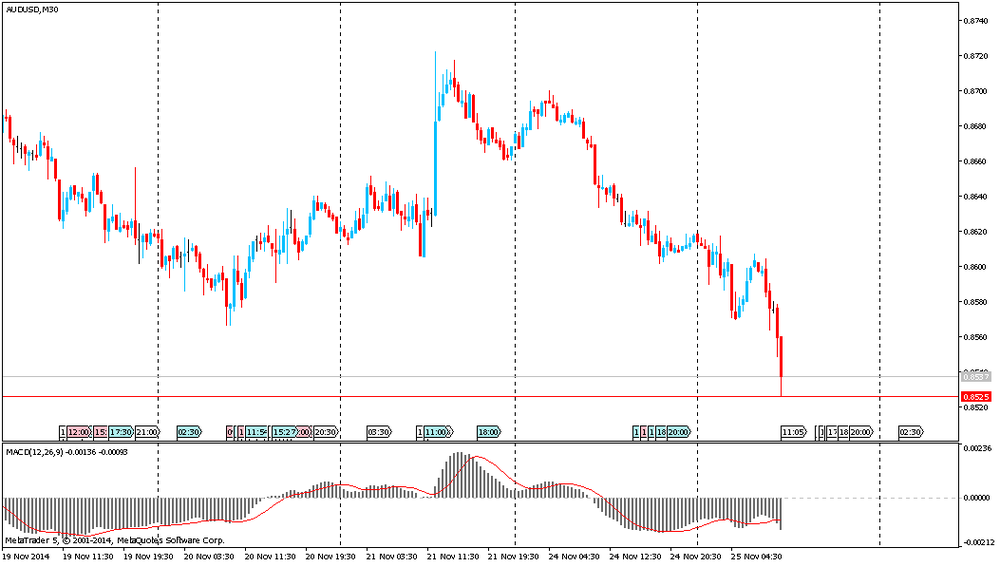Click the cyan 02:30 event flag
The width and height of the screenshot is (1000, 567).
pyautogui.click(x=188, y=432)
